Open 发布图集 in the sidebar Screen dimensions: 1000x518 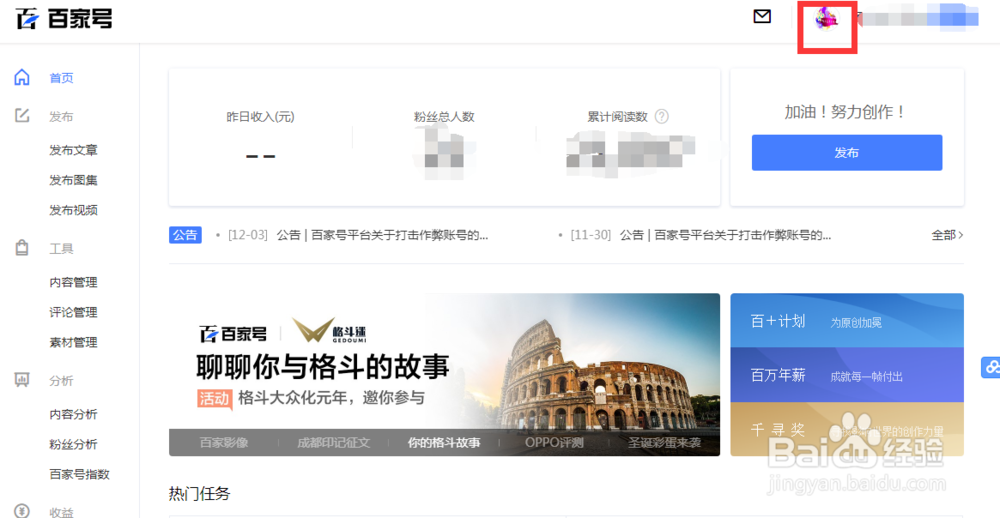coord(73,181)
